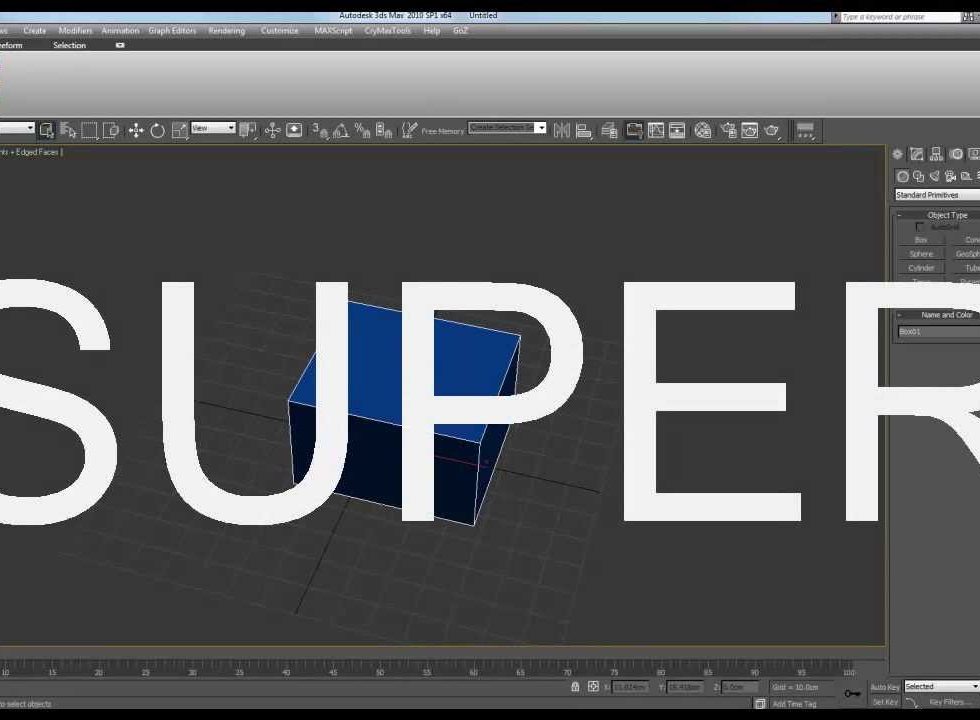Open the Customize menu
The width and height of the screenshot is (980, 720).
tap(279, 31)
